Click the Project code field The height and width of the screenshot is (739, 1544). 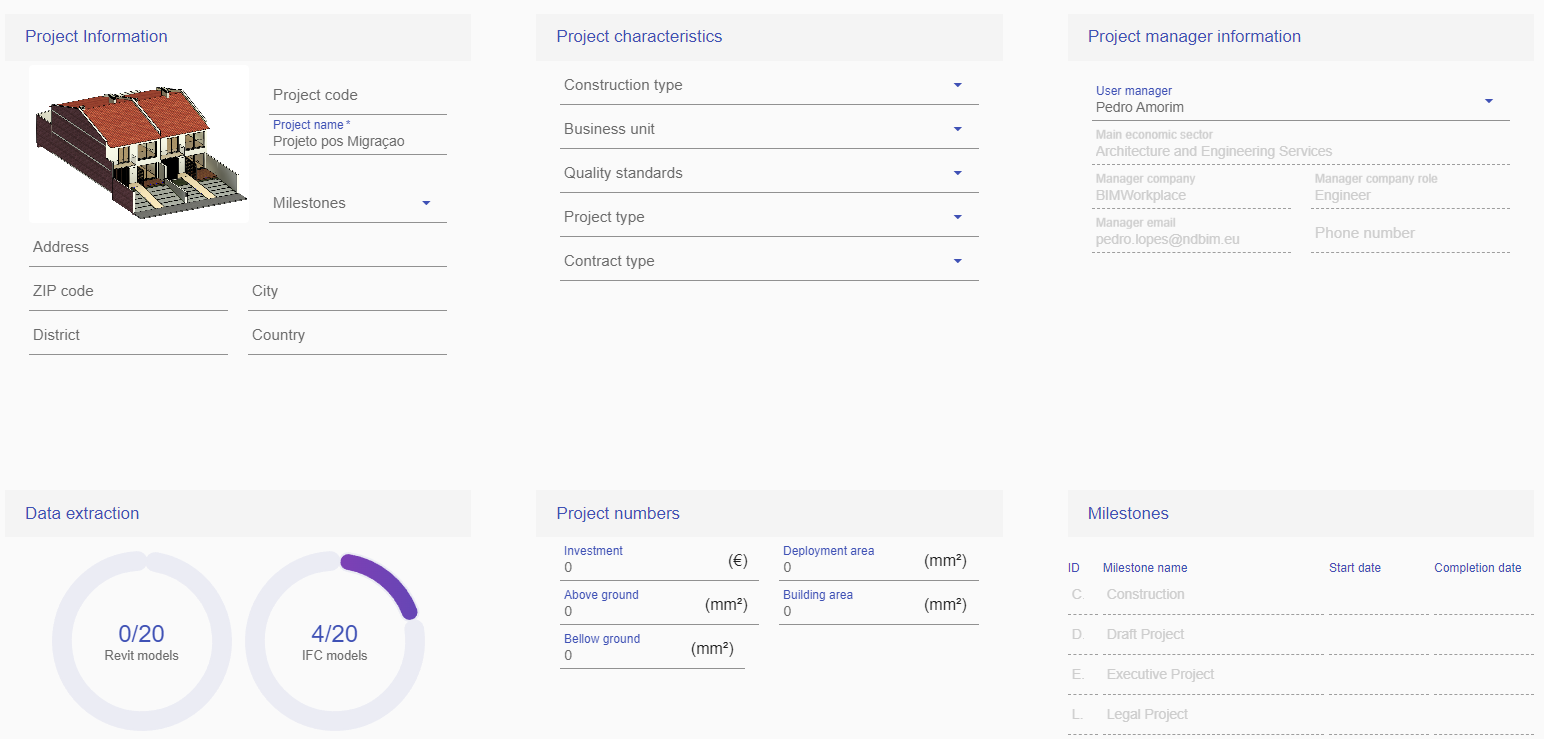357,95
